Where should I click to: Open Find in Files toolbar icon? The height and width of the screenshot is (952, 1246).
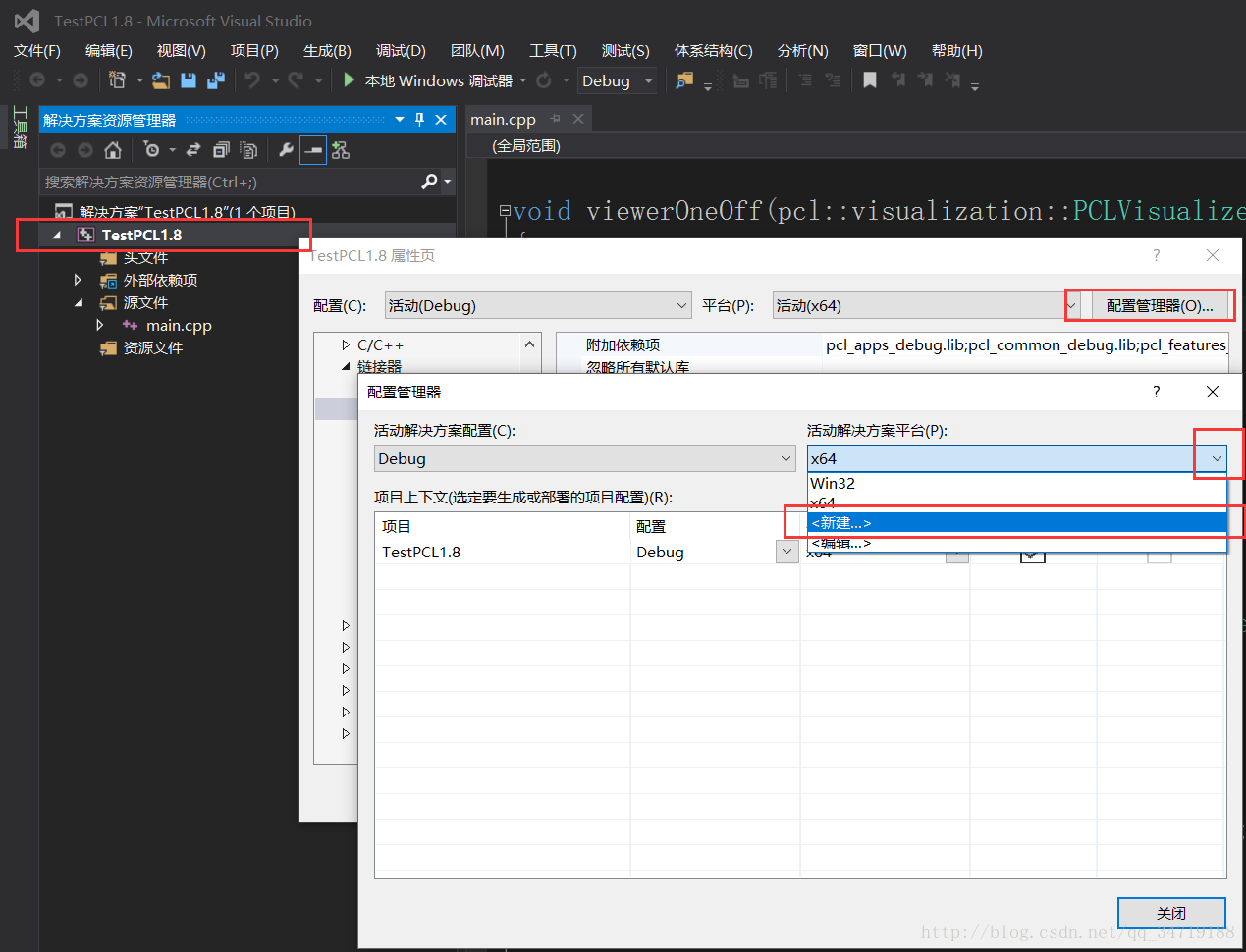point(684,80)
